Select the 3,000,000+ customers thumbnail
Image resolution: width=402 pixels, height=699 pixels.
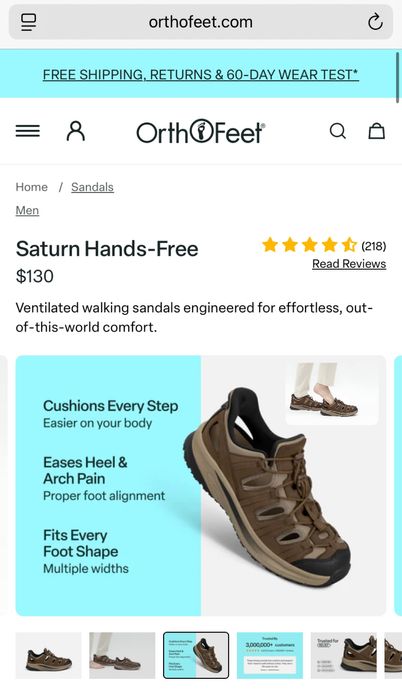(270, 655)
